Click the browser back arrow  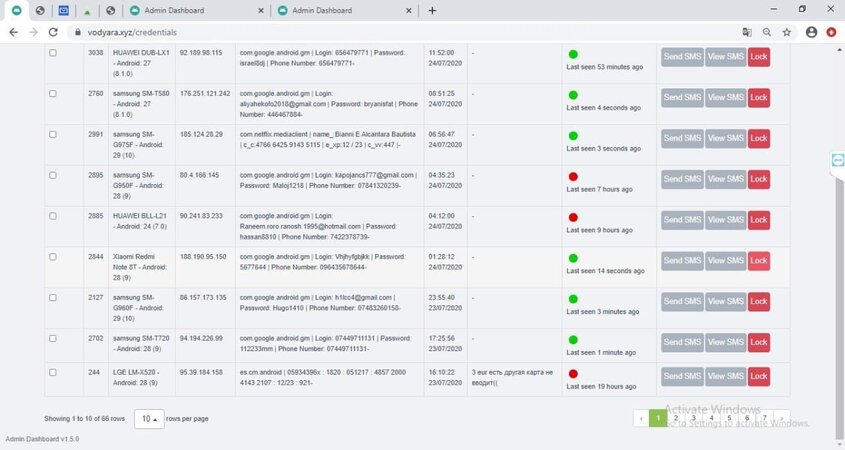(x=13, y=32)
